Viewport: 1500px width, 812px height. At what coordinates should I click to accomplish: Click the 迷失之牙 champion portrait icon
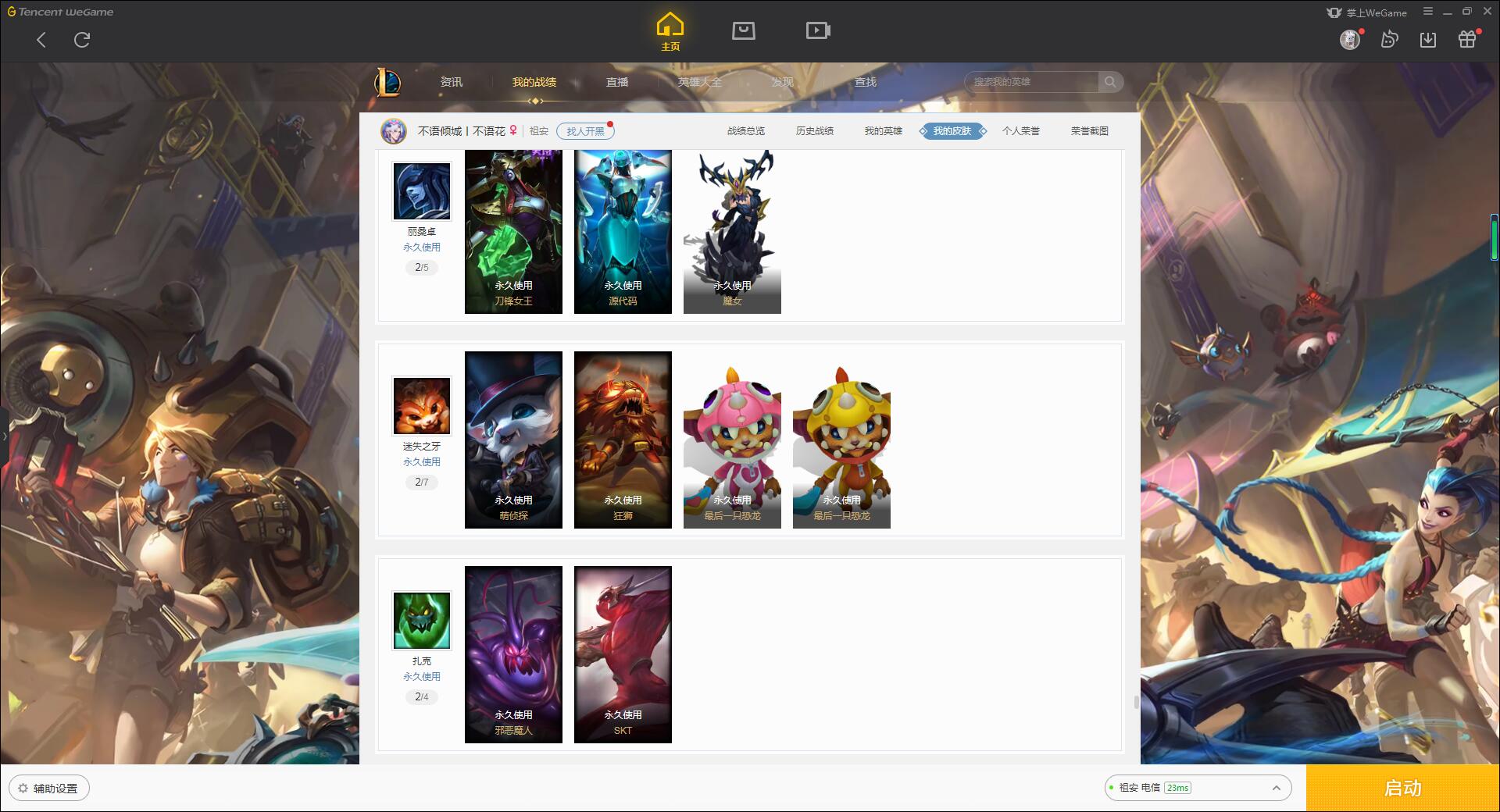[422, 406]
